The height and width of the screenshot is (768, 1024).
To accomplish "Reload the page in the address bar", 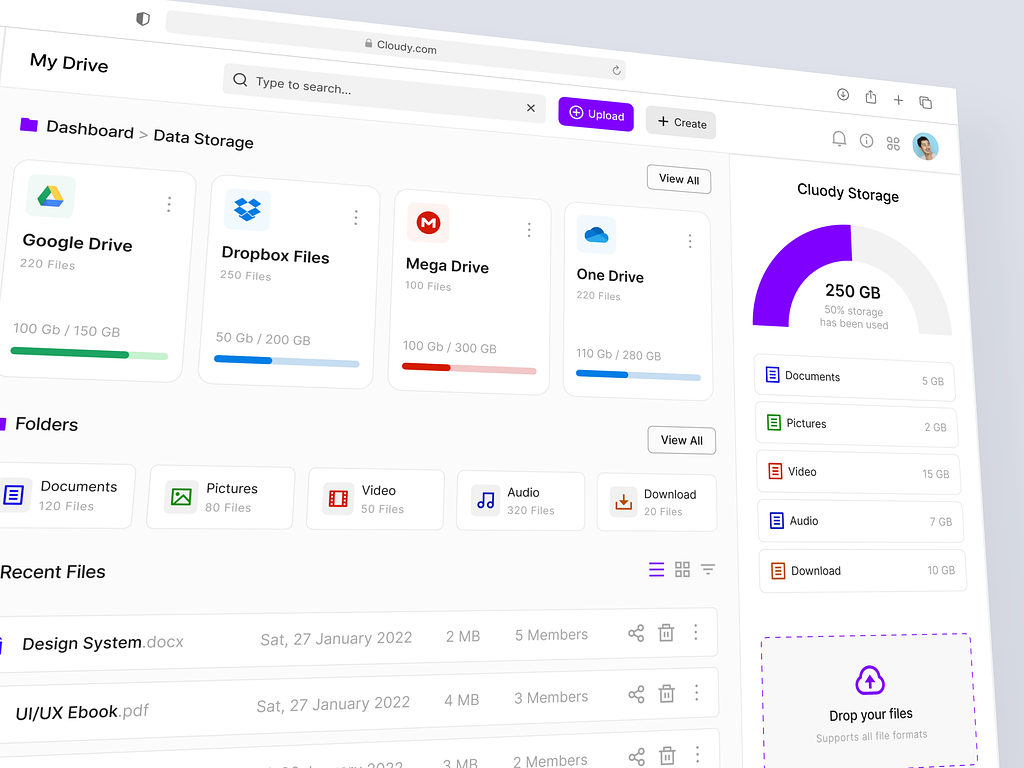I will click(x=617, y=70).
